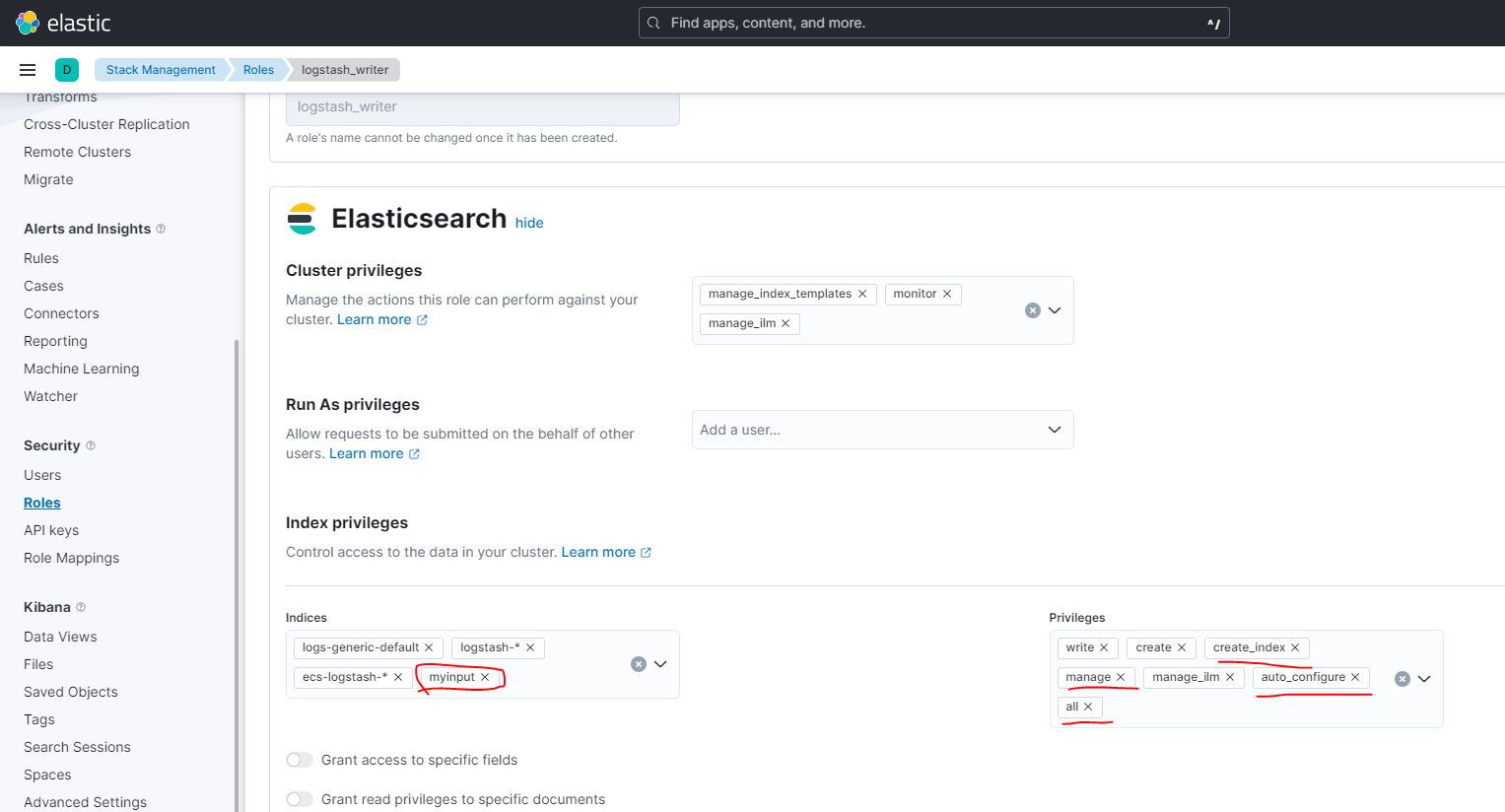This screenshot has height=812, width=1505.
Task: Clear all indices entries
Action: click(x=639, y=664)
